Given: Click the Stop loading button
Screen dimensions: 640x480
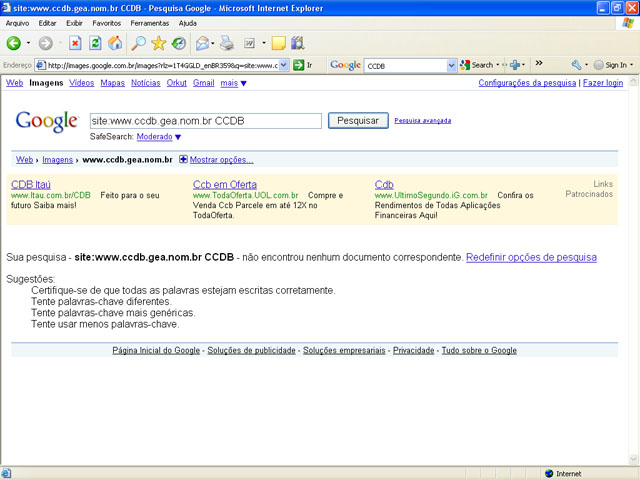Looking at the screenshot, I should pyautogui.click(x=75, y=43).
